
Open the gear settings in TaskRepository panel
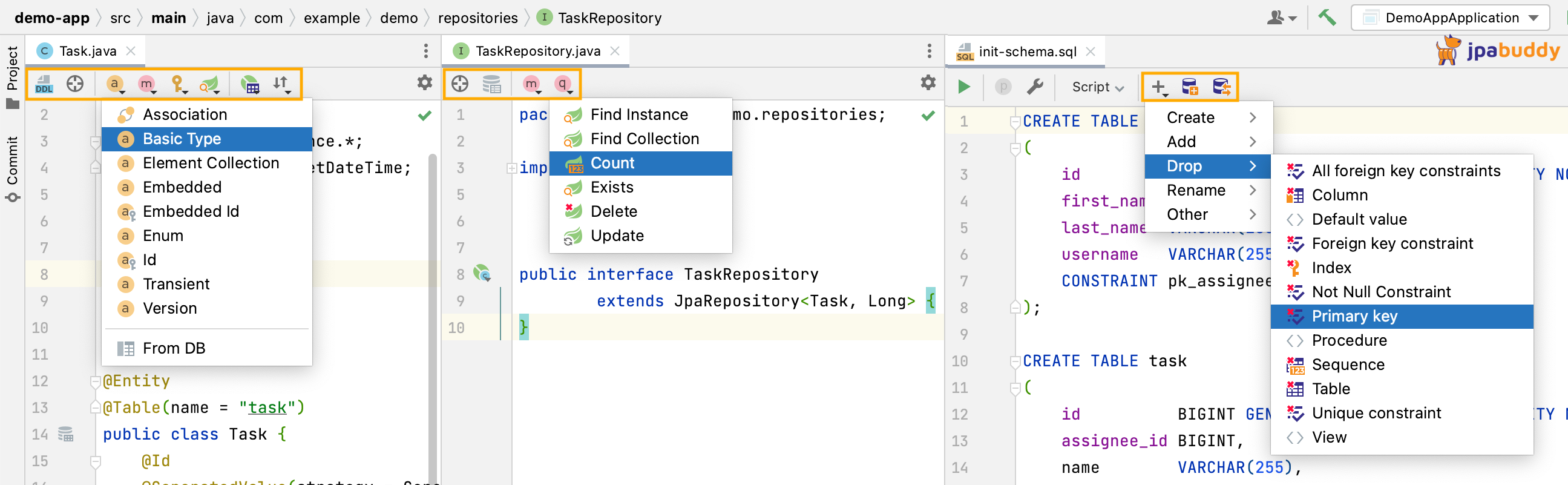(928, 82)
